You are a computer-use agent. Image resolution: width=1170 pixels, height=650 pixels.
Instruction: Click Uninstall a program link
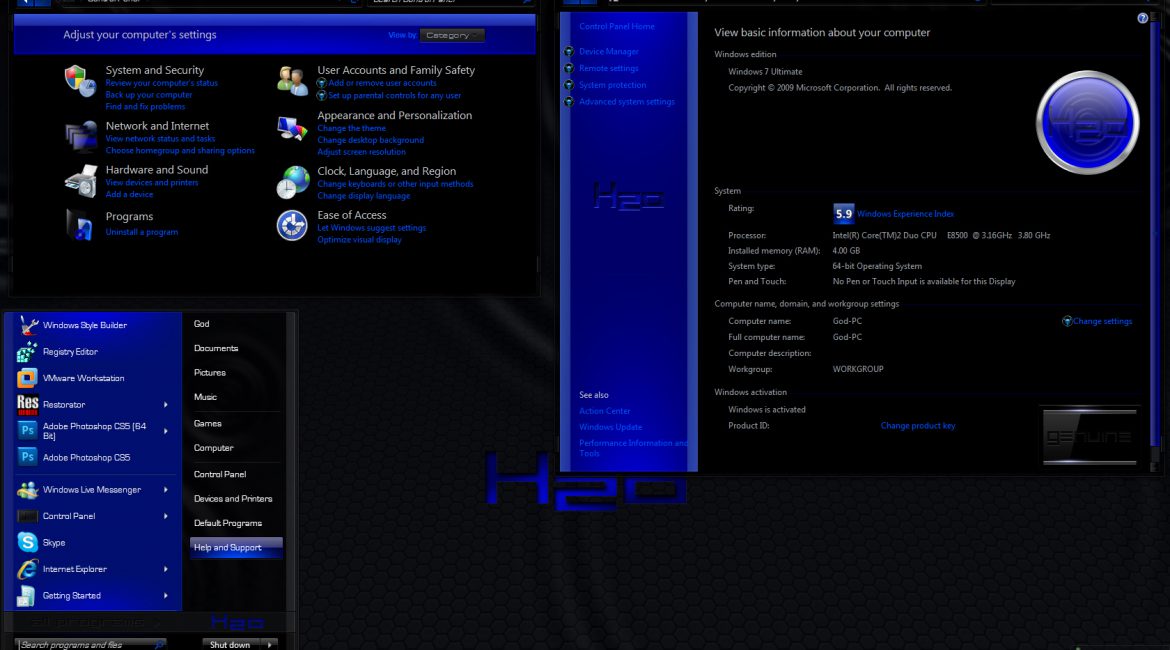click(x=142, y=232)
